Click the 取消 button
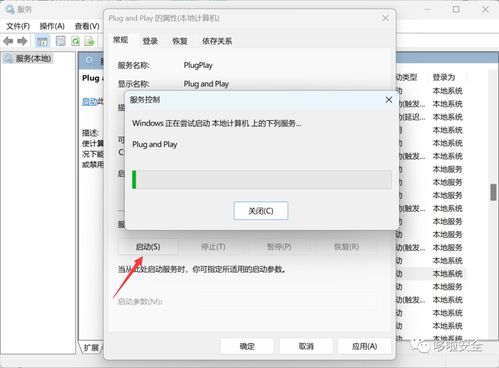The height and width of the screenshot is (368, 499). (306, 346)
